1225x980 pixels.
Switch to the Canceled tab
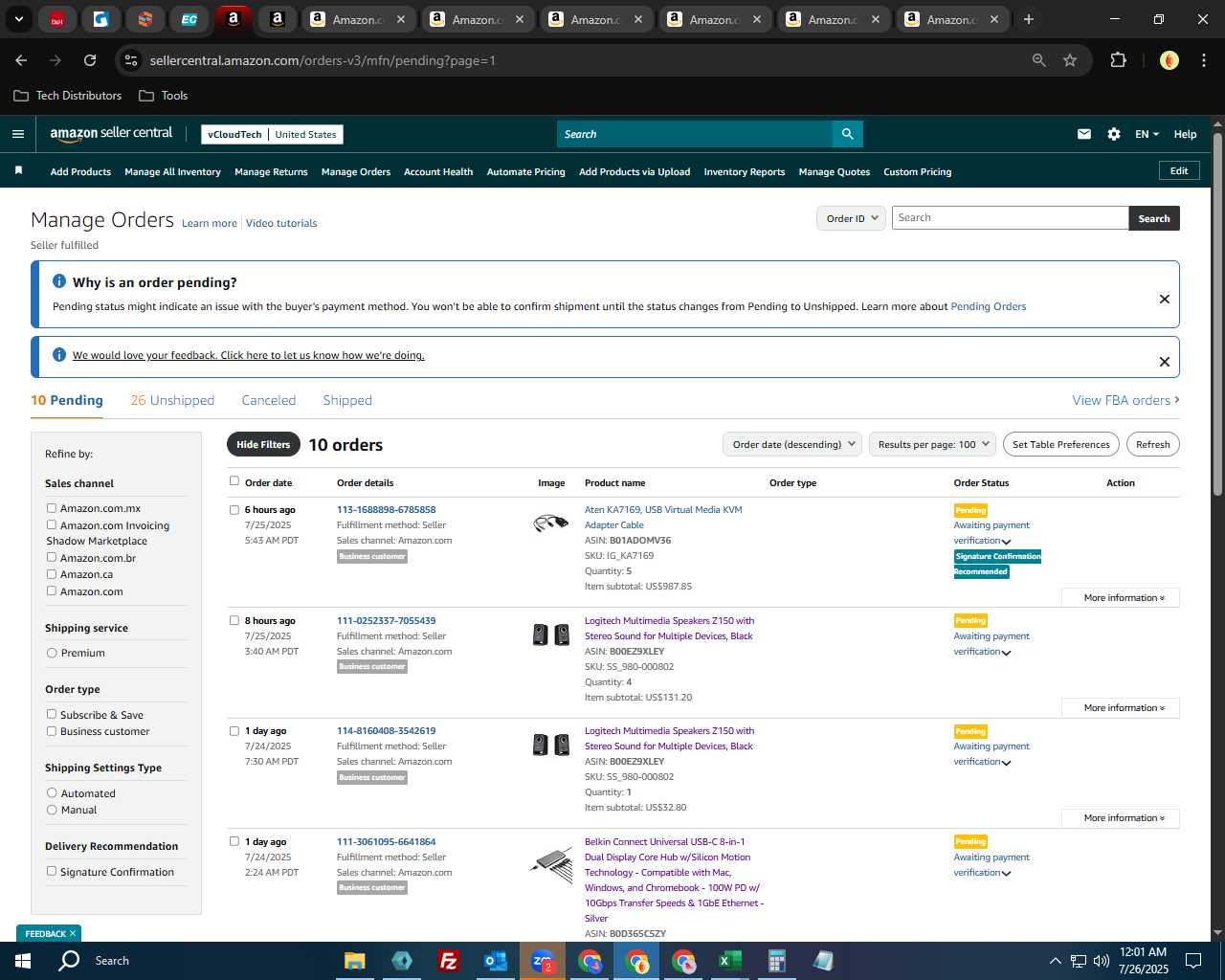269,400
